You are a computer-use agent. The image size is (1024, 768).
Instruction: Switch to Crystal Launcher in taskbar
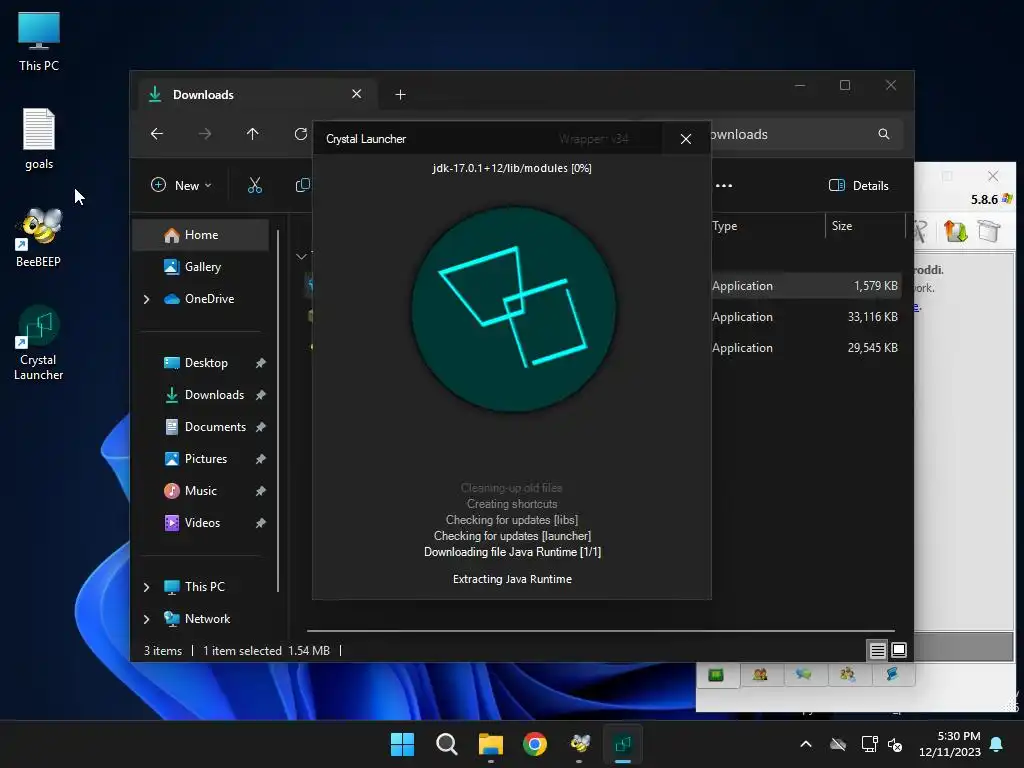click(x=623, y=744)
